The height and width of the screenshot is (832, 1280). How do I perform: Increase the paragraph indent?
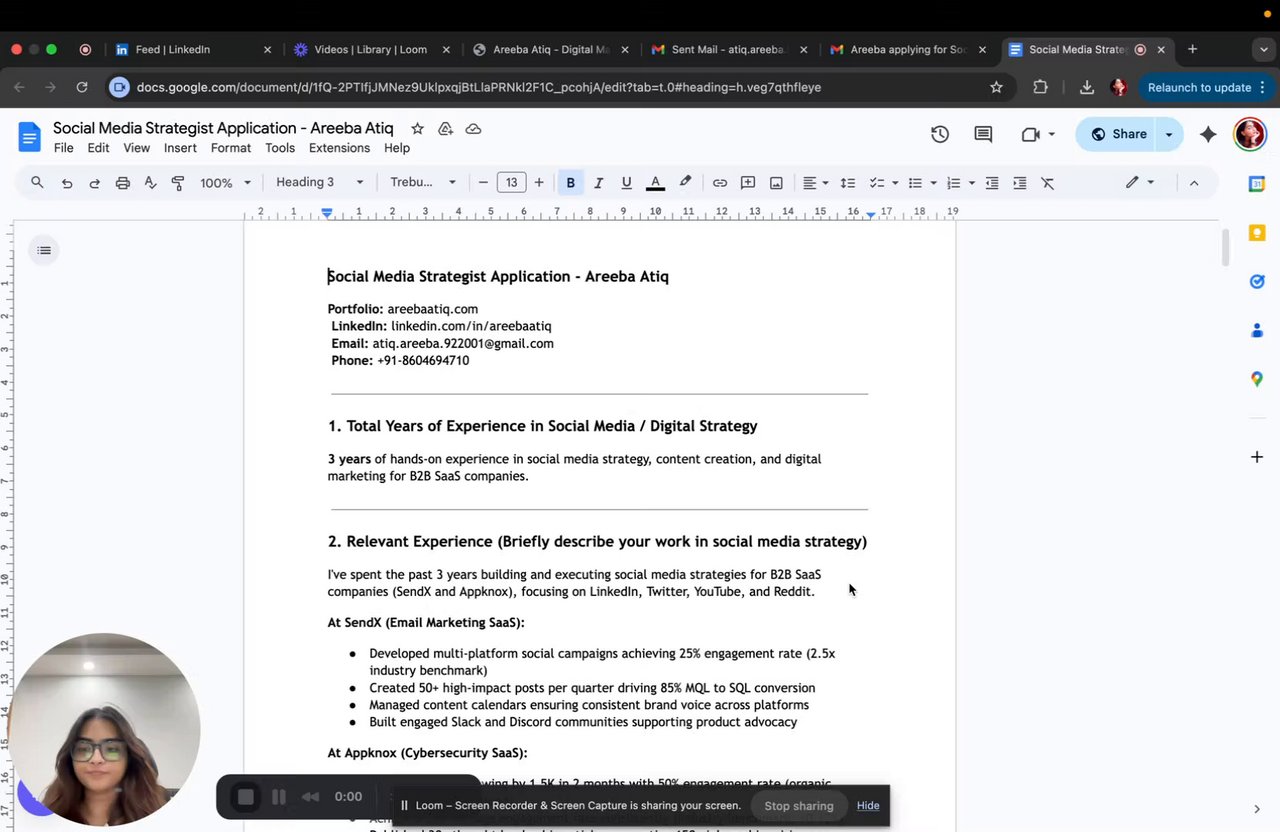1020,183
